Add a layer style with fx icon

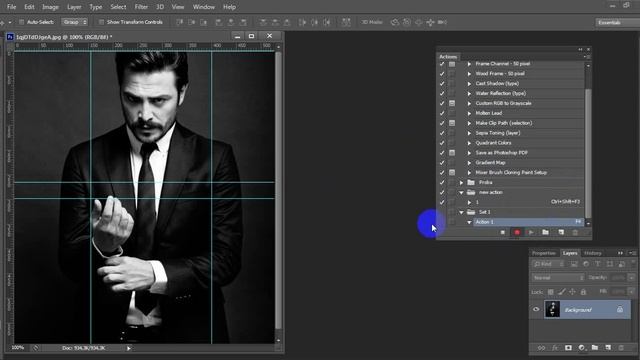pos(555,348)
